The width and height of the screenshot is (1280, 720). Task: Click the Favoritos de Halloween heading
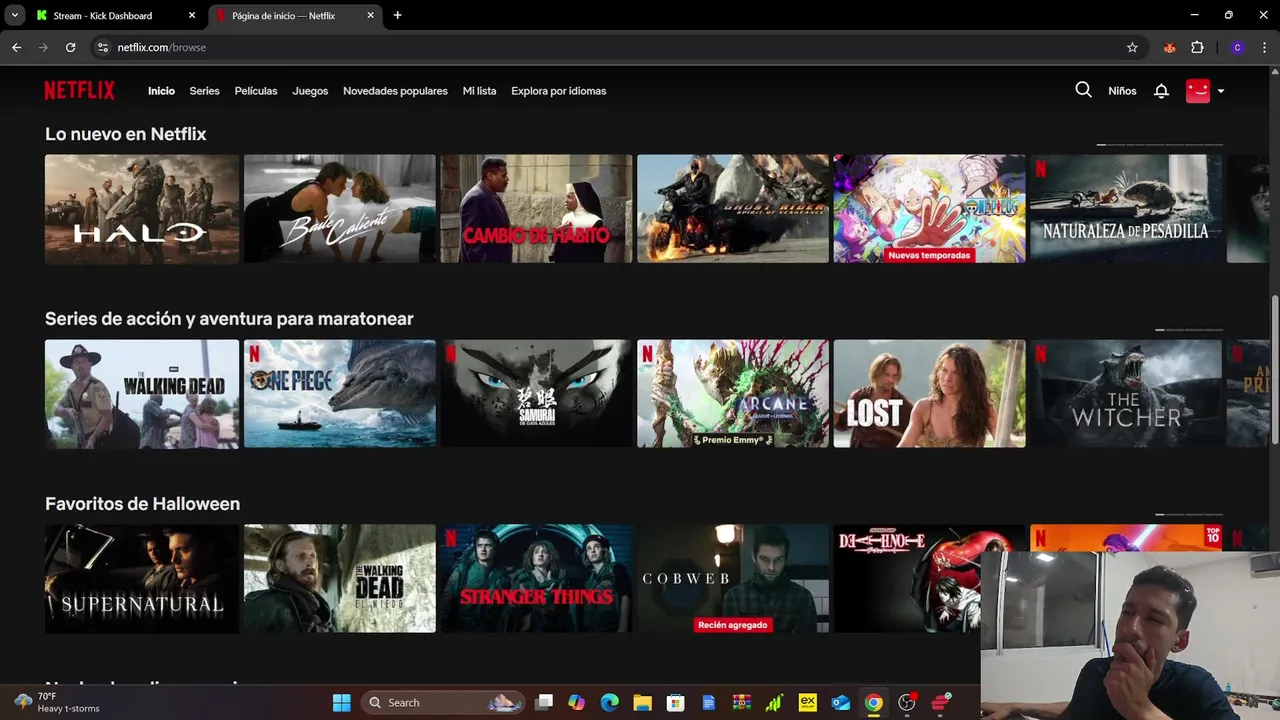[x=142, y=504]
